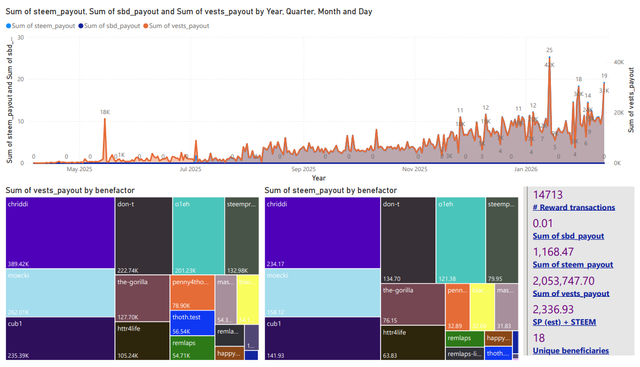Open the Sum of sbd_payout card link
The width and height of the screenshot is (640, 367).
pos(568,236)
